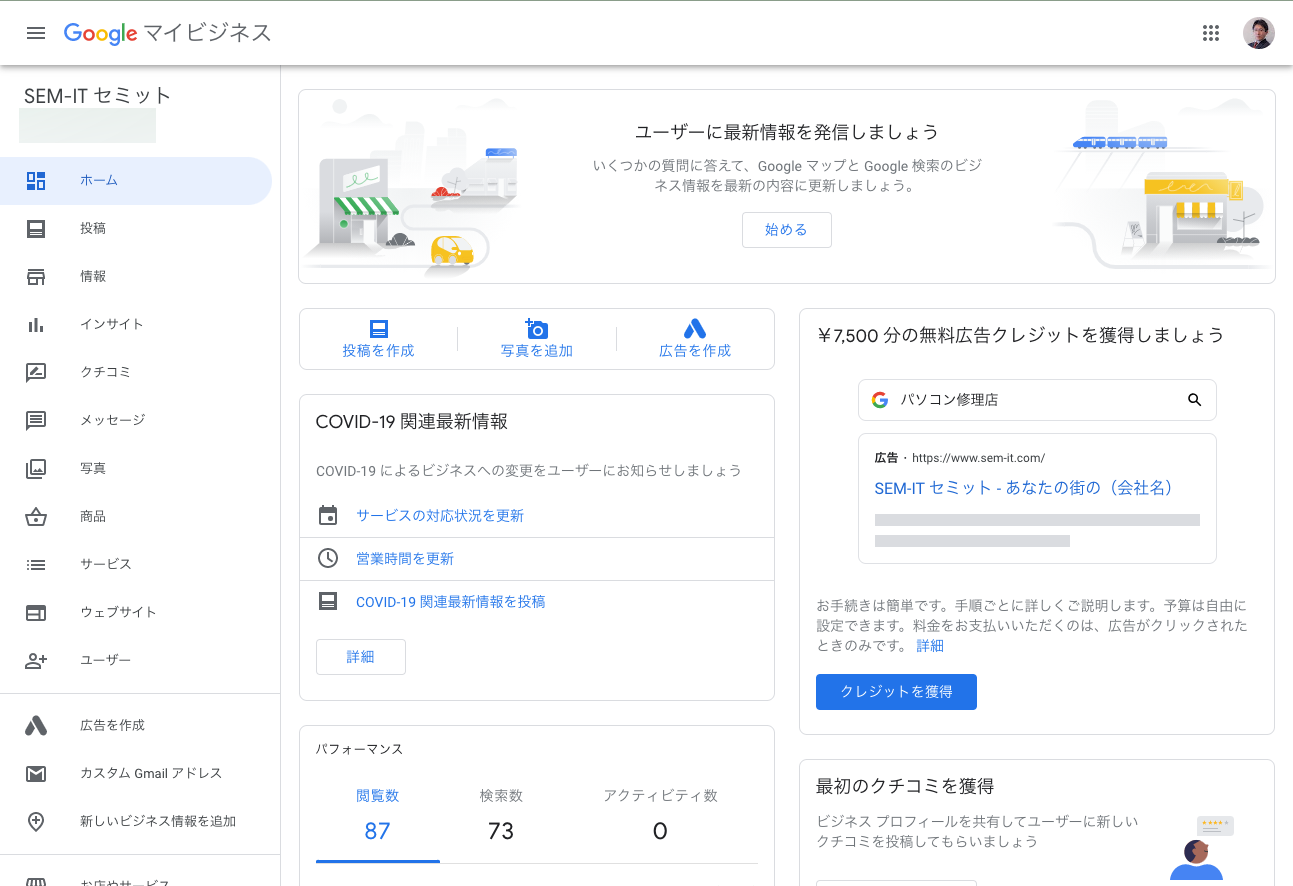Click the 写真を追加 camera icon
This screenshot has height=886, width=1293.
537,328
